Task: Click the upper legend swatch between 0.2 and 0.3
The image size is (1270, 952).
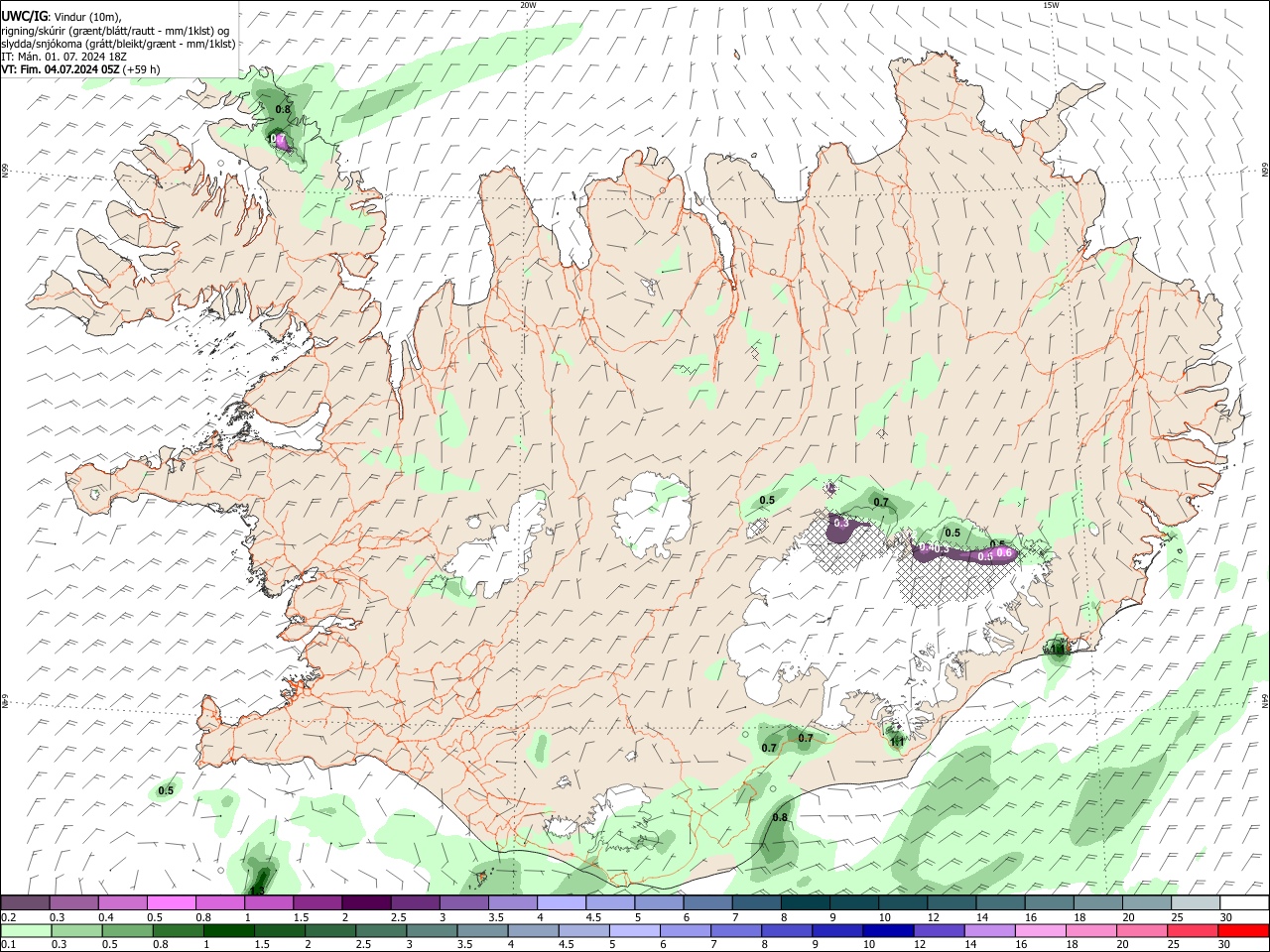Action: click(x=25, y=903)
